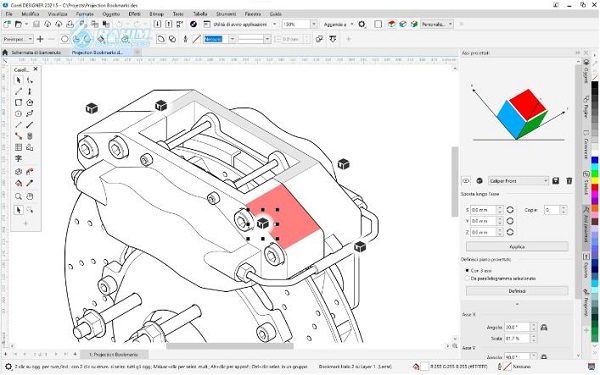Viewport: 600px width, 375px height.
Task: Open the Utilità di avvio applicazioni dropdown
Action: click(274, 24)
